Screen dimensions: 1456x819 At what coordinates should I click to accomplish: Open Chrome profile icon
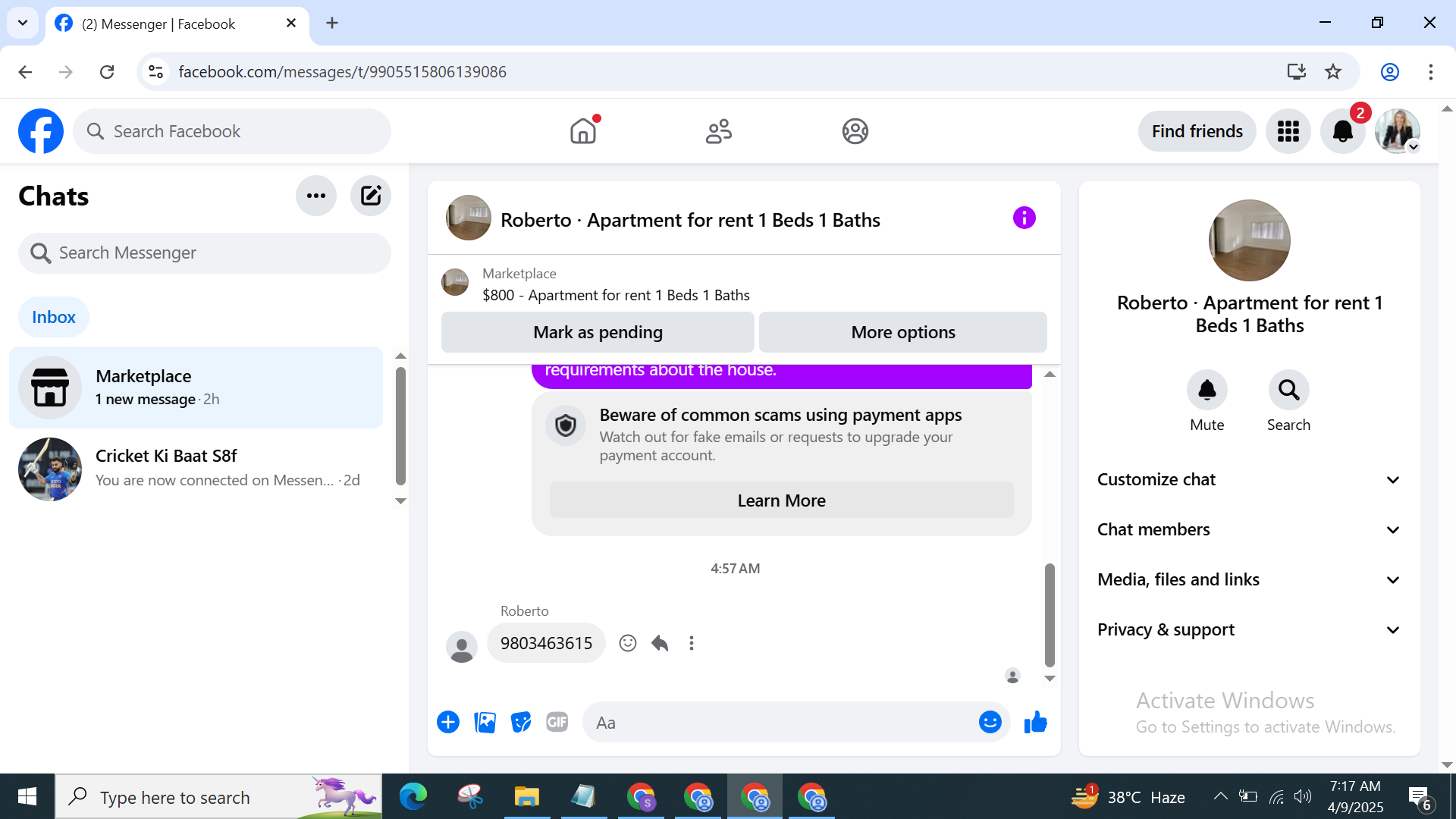(1389, 71)
